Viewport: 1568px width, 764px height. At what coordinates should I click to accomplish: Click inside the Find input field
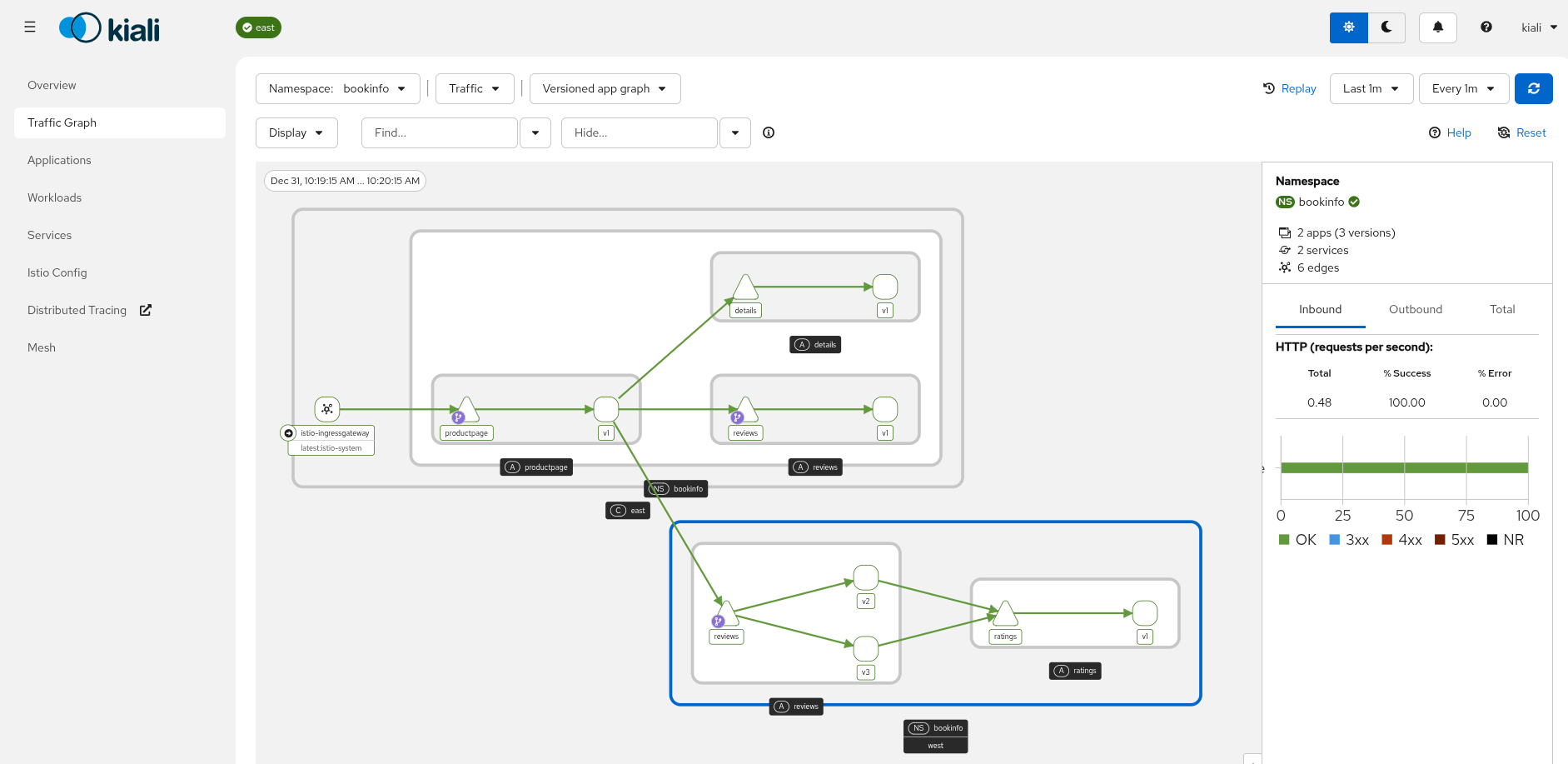pos(440,132)
